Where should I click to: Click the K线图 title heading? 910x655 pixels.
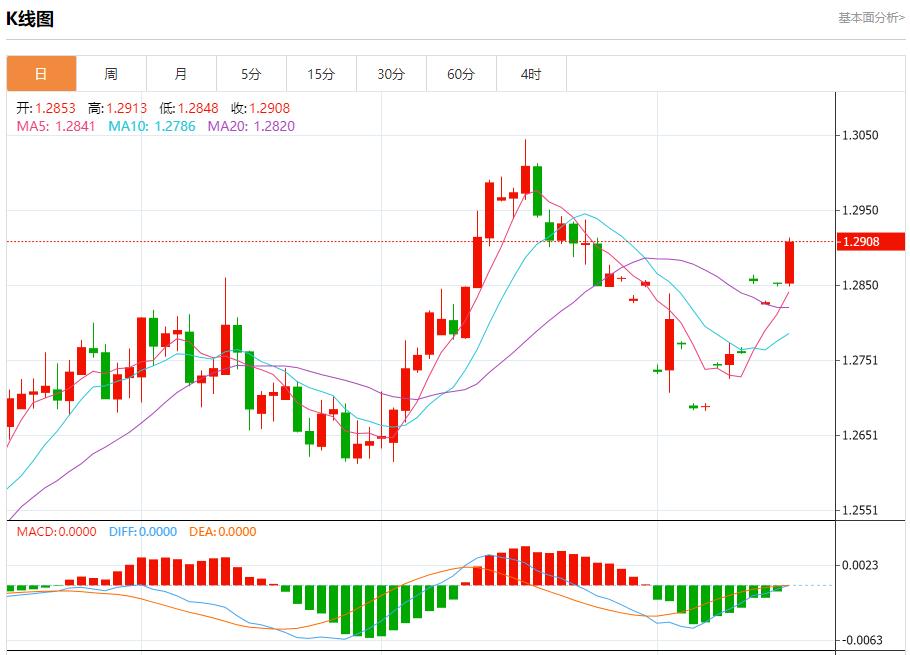(x=30, y=19)
